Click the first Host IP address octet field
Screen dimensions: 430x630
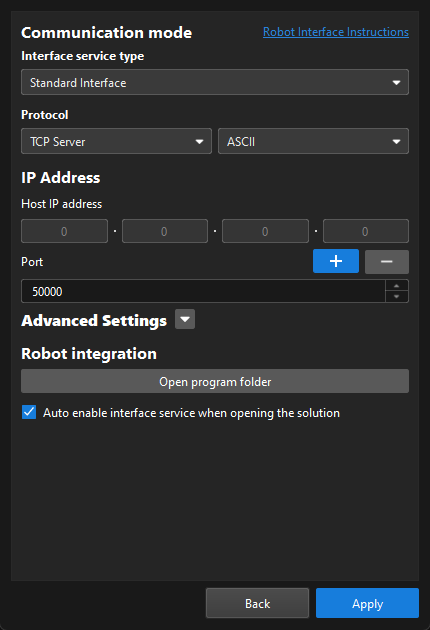(x=64, y=231)
